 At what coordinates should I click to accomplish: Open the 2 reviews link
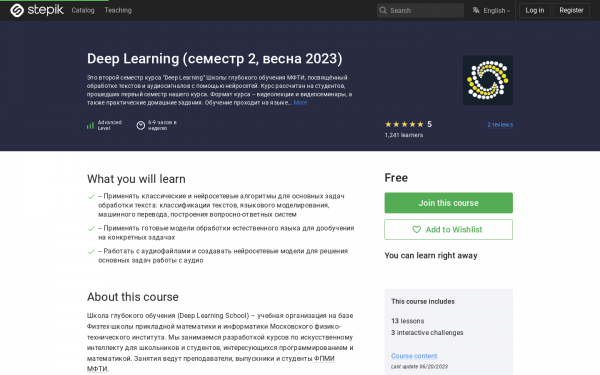[500, 124]
